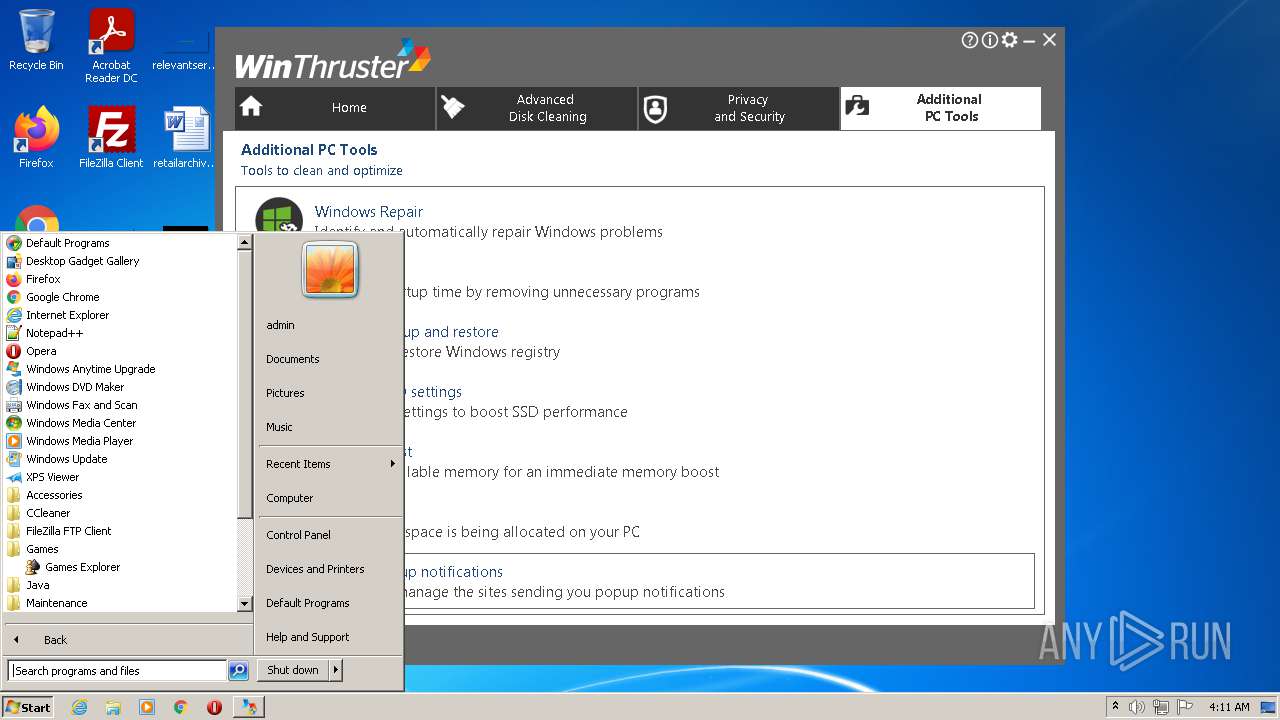
Task: Open Windows Anytime Upgrade entry
Action: [x=90, y=369]
